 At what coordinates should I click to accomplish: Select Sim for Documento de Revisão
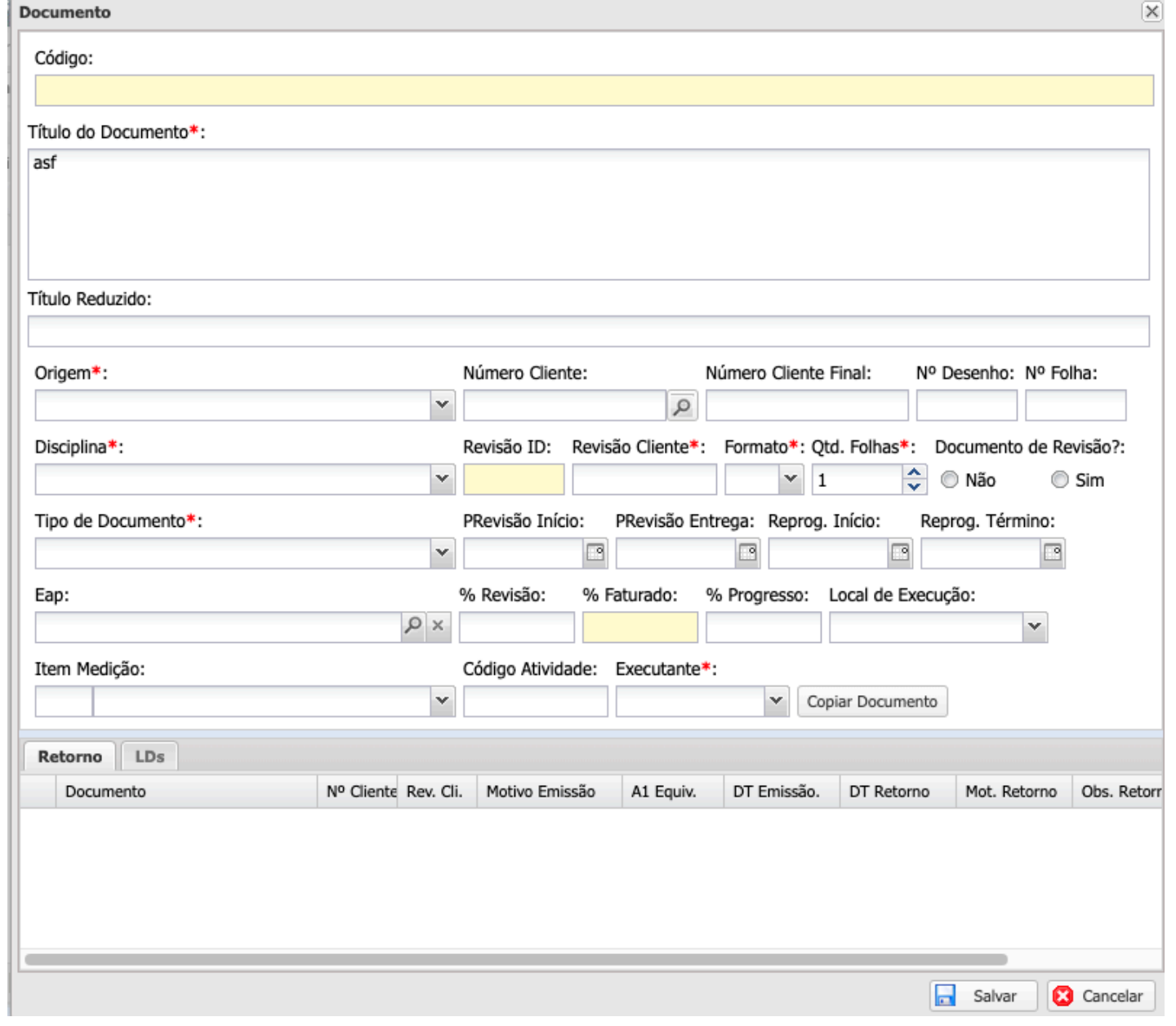pos(1060,480)
